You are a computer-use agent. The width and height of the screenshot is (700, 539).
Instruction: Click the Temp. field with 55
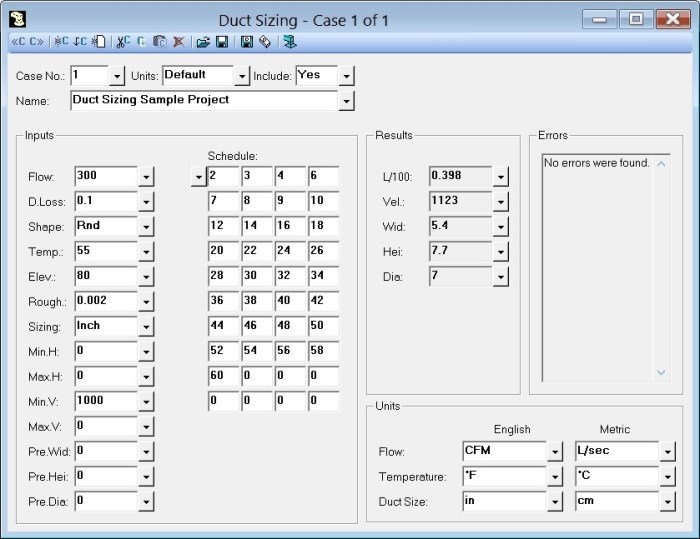point(106,251)
